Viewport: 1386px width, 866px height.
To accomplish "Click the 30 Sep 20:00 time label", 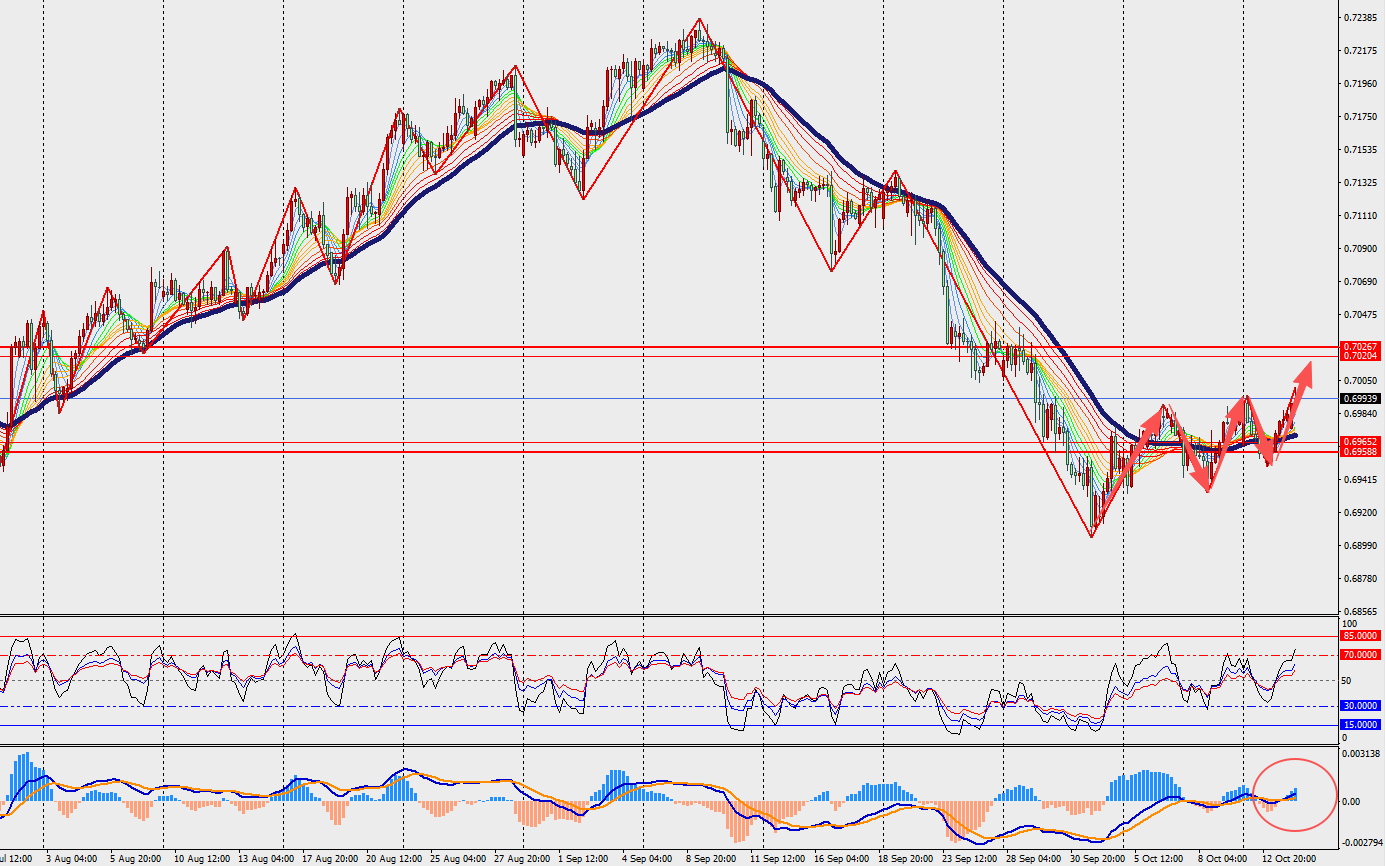I will click(1097, 858).
